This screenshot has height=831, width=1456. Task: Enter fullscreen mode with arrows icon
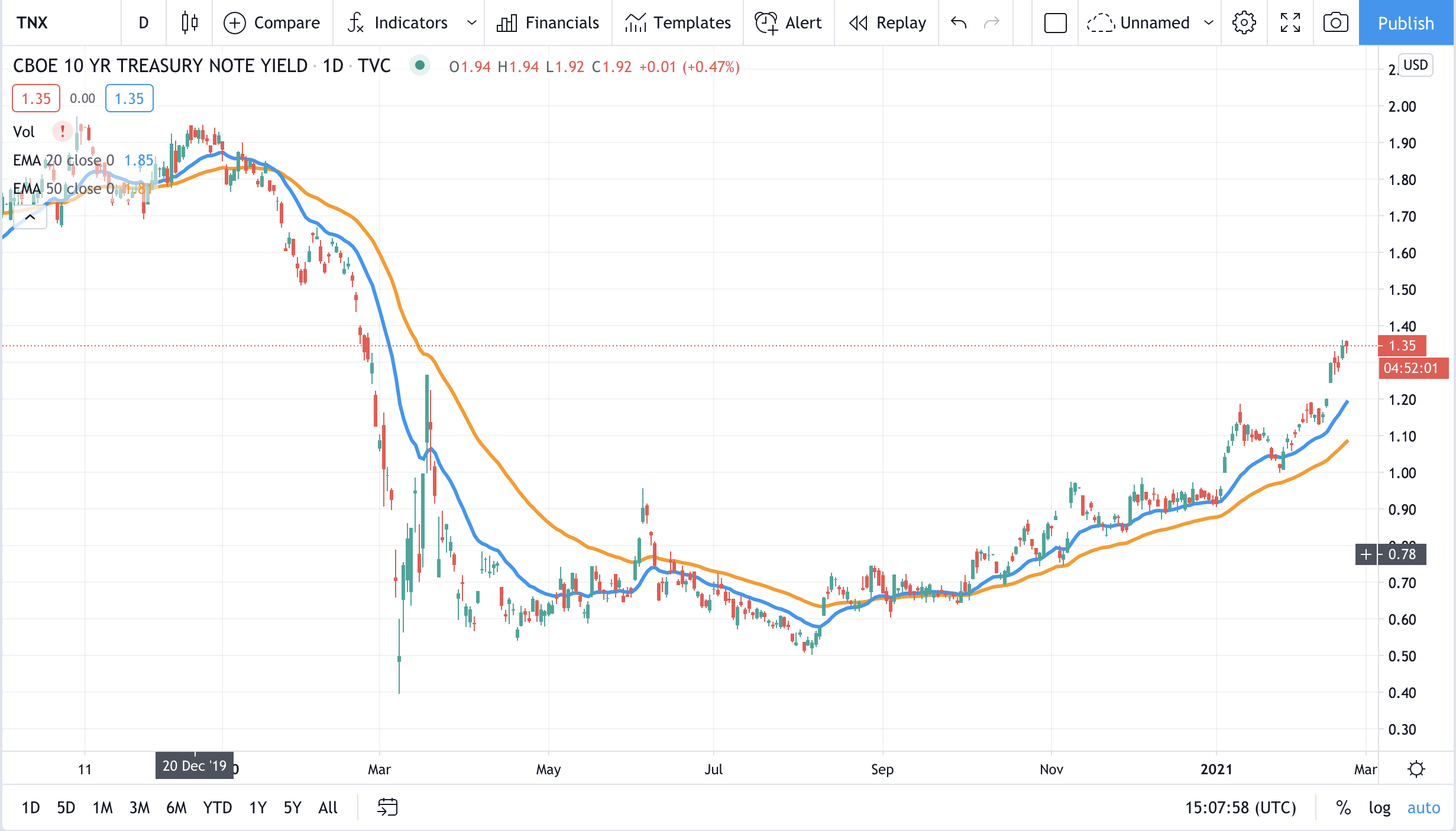coord(1290,22)
